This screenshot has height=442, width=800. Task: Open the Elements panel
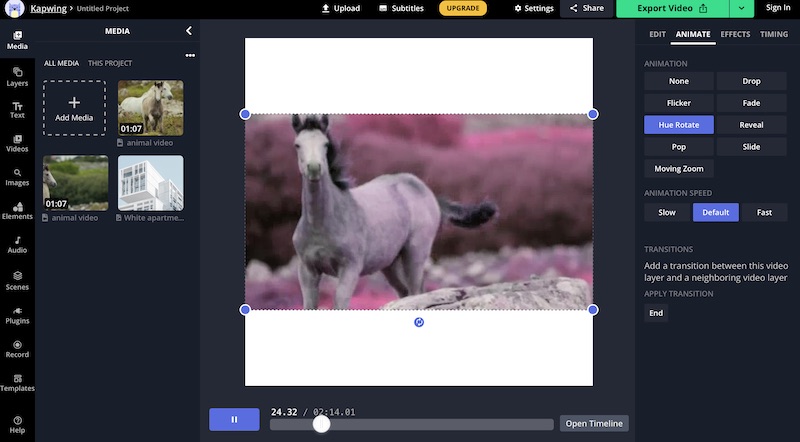click(x=17, y=211)
